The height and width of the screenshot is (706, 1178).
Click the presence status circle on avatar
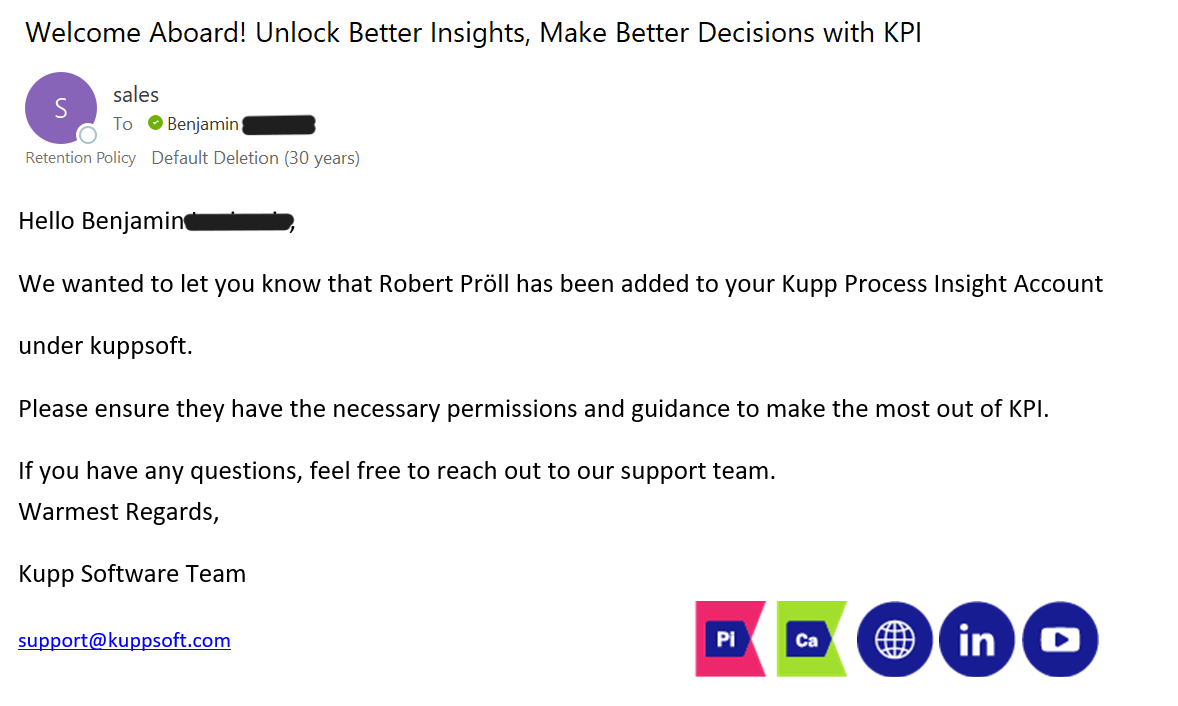pyautogui.click(x=88, y=135)
